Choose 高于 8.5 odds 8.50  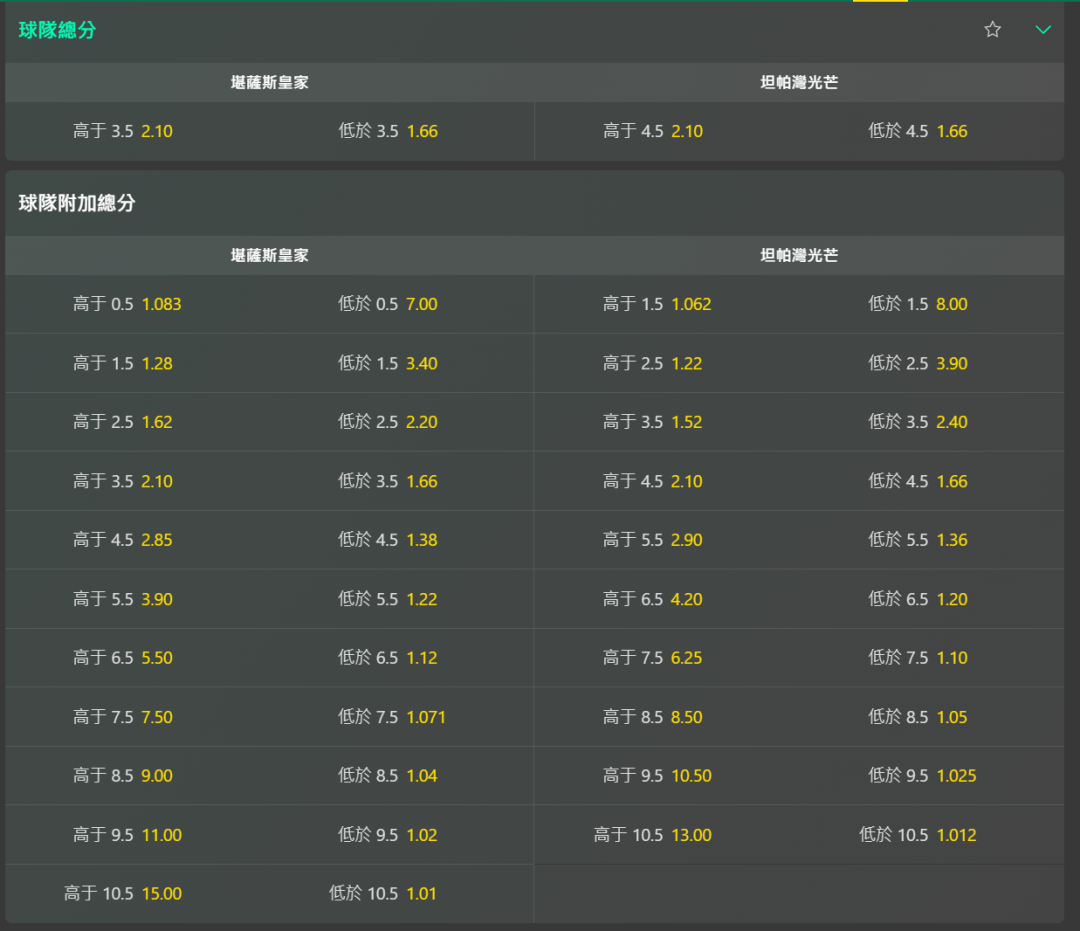[x=653, y=716]
